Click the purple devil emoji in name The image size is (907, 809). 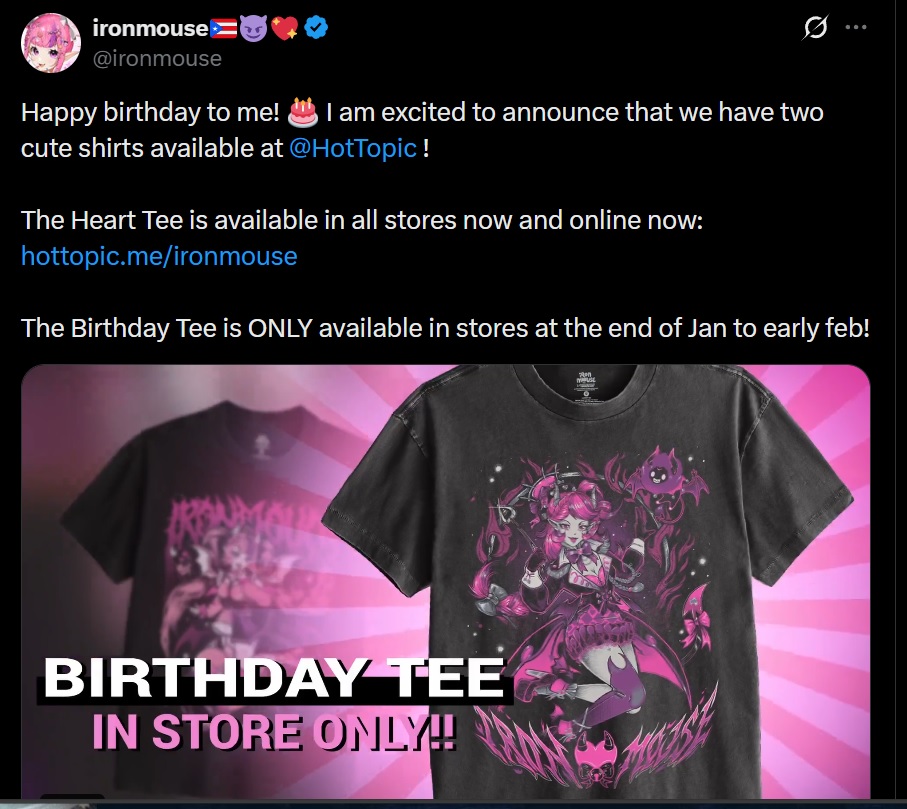click(x=253, y=28)
